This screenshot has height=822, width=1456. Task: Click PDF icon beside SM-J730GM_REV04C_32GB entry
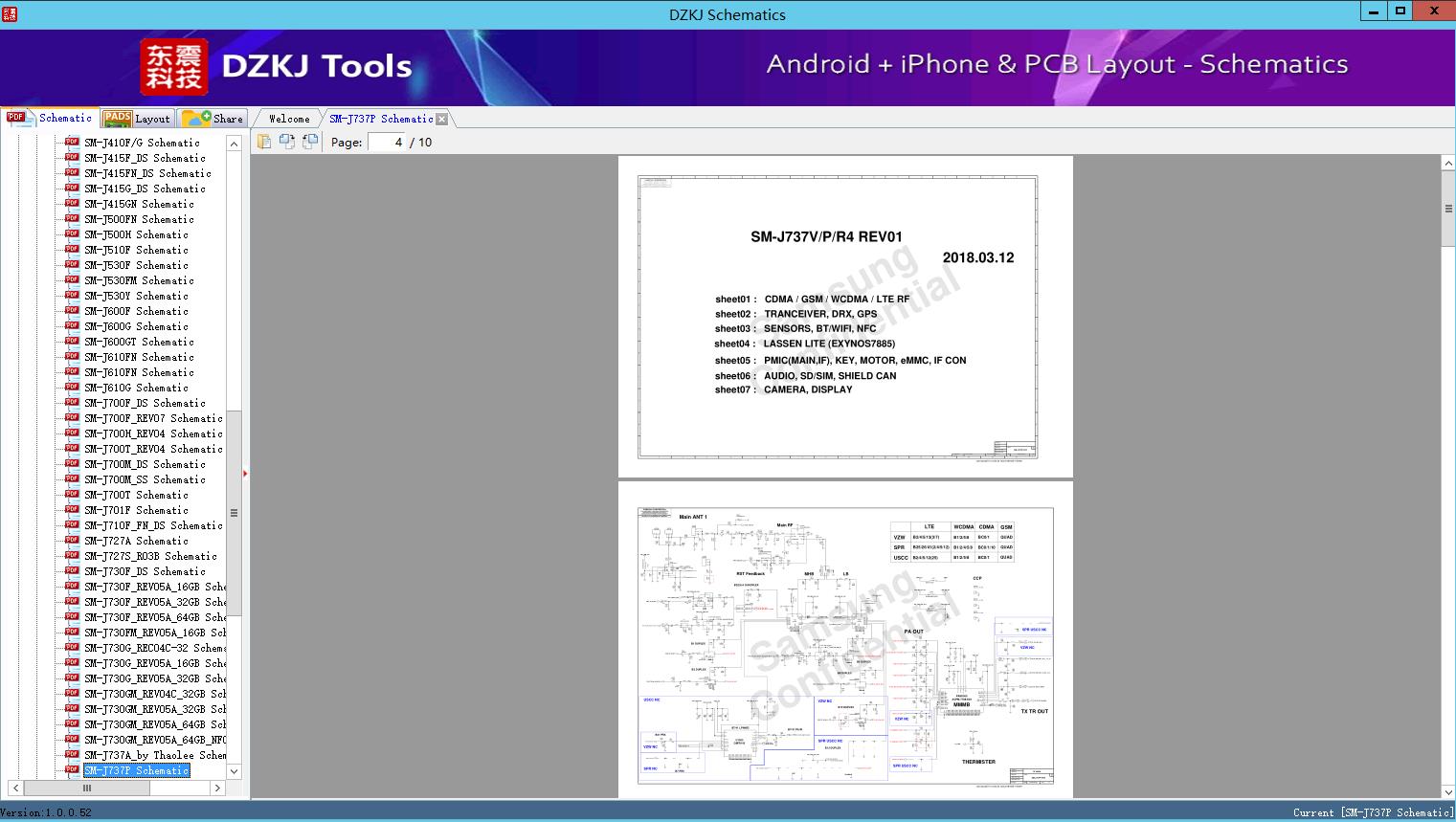click(x=72, y=693)
